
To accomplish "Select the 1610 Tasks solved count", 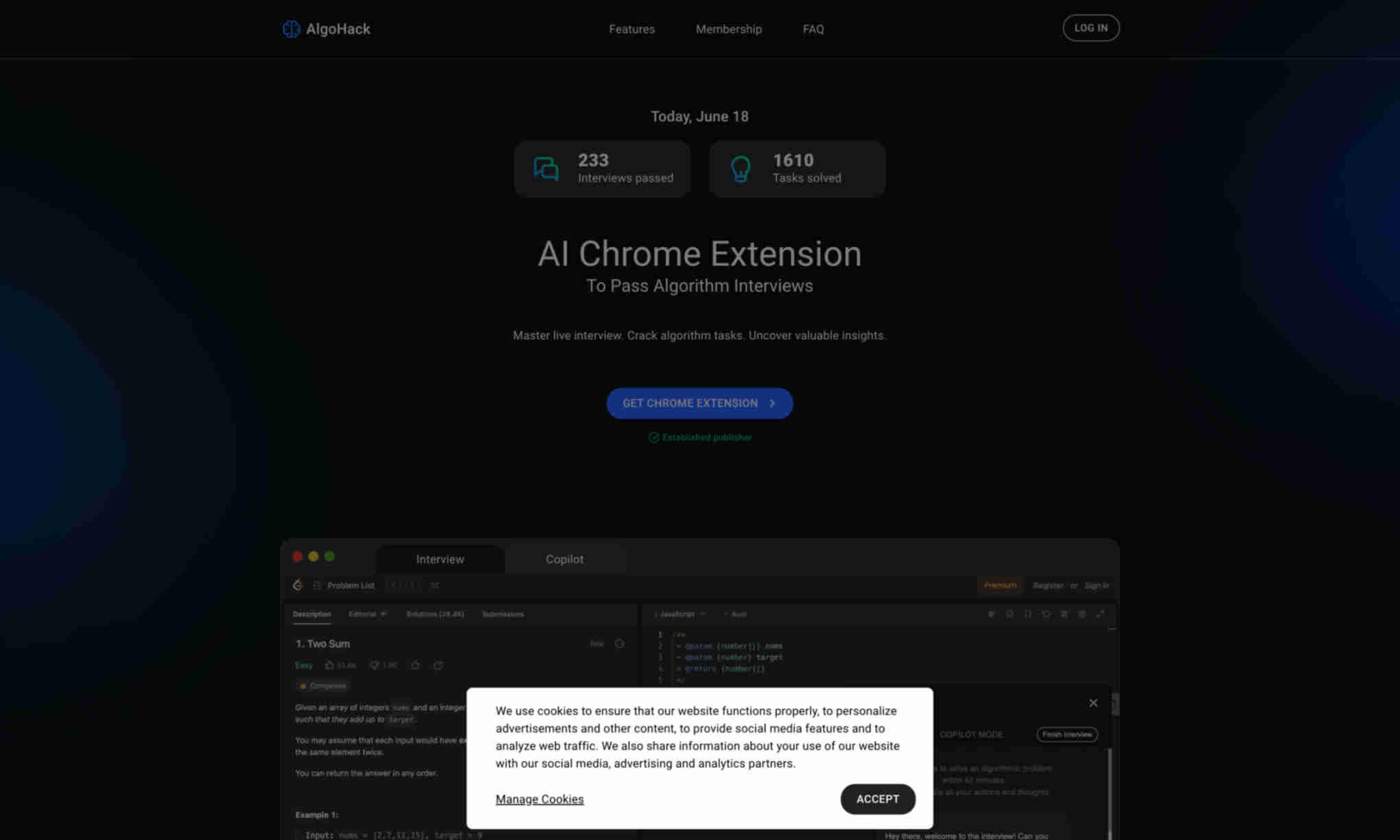I will click(793, 160).
